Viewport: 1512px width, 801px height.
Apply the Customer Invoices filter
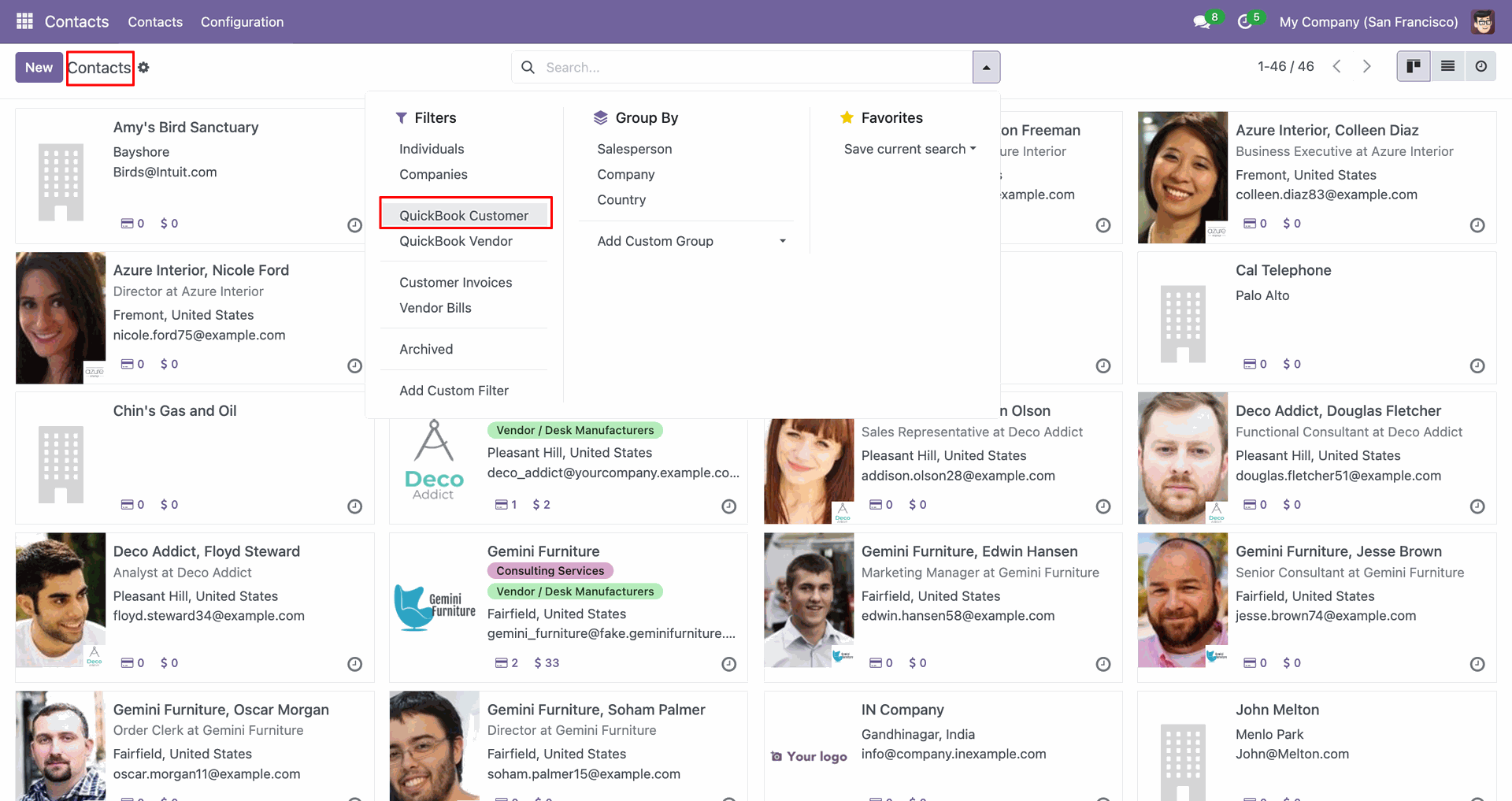(455, 282)
